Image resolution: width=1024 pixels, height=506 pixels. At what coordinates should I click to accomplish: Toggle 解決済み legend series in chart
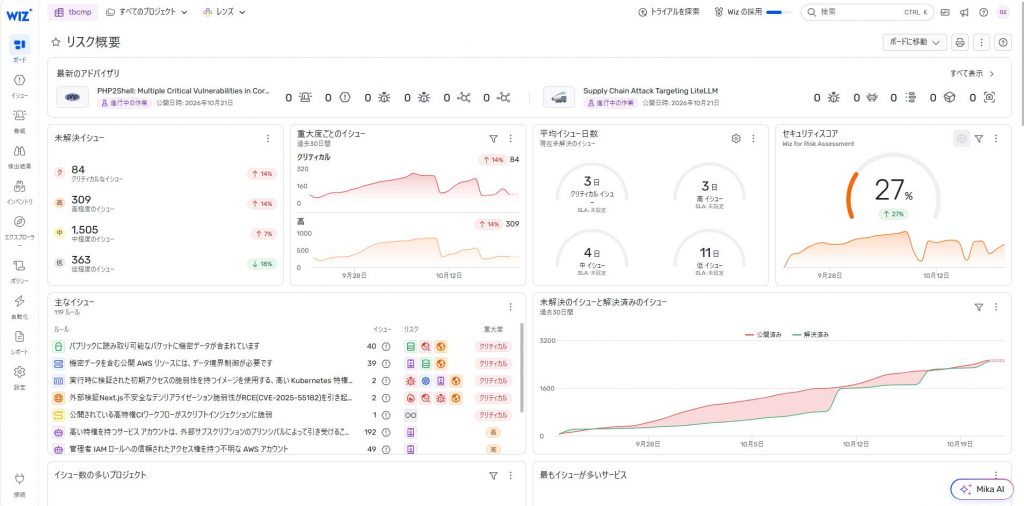[x=810, y=334]
